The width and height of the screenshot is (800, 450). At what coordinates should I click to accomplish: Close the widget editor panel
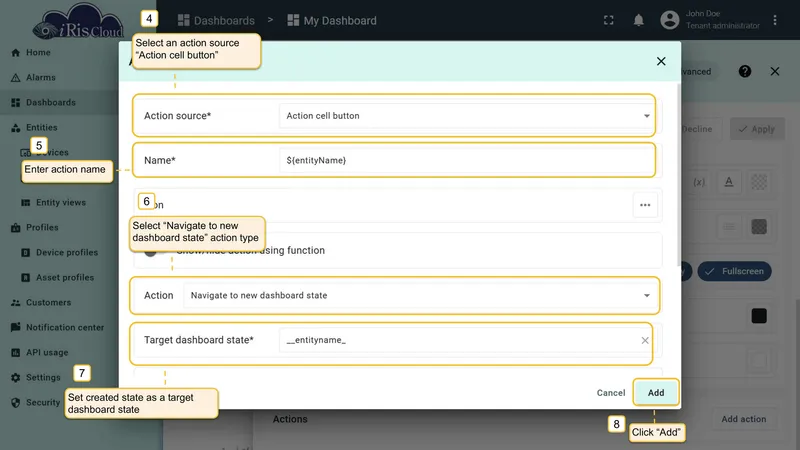[775, 71]
